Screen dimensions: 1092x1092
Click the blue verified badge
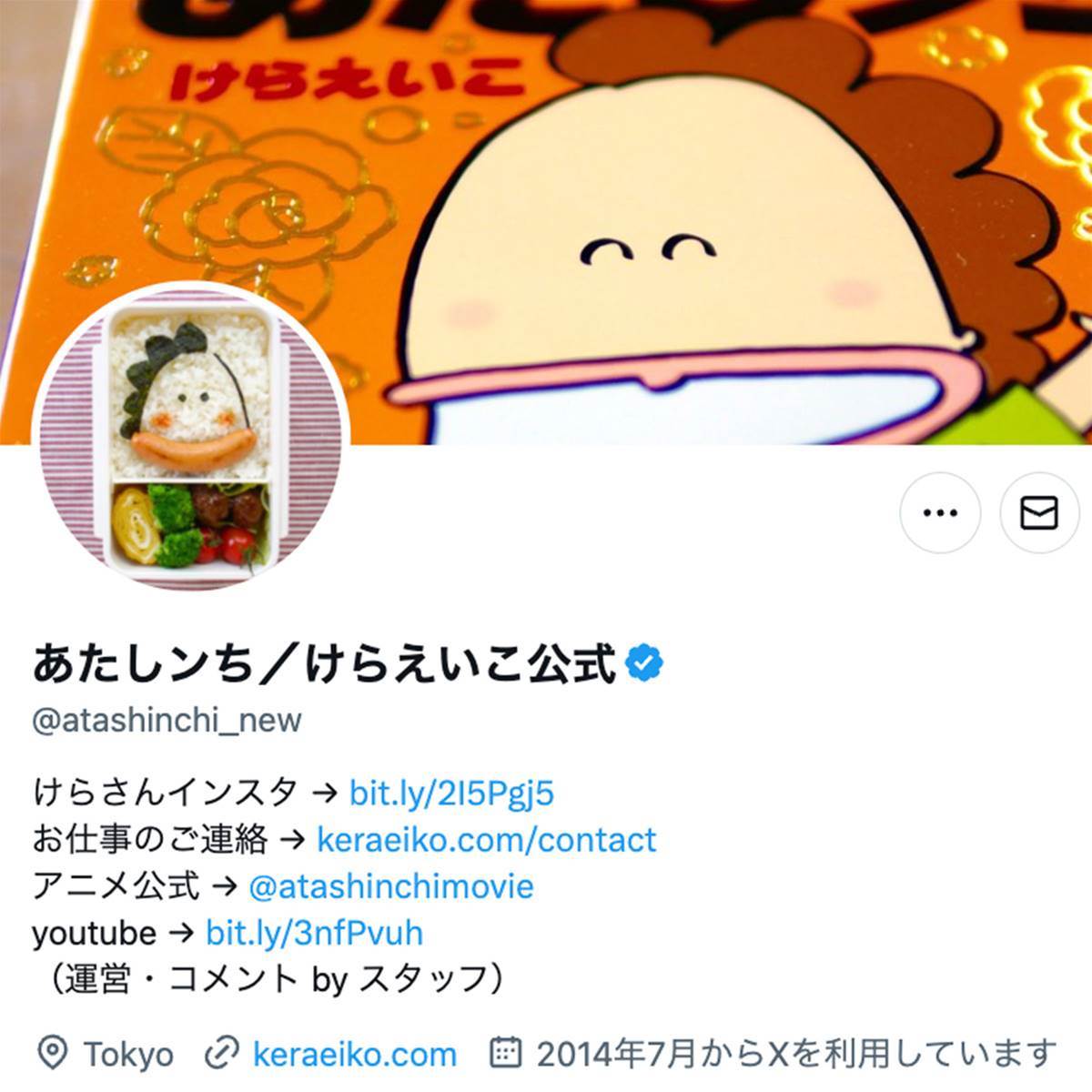[x=645, y=664]
